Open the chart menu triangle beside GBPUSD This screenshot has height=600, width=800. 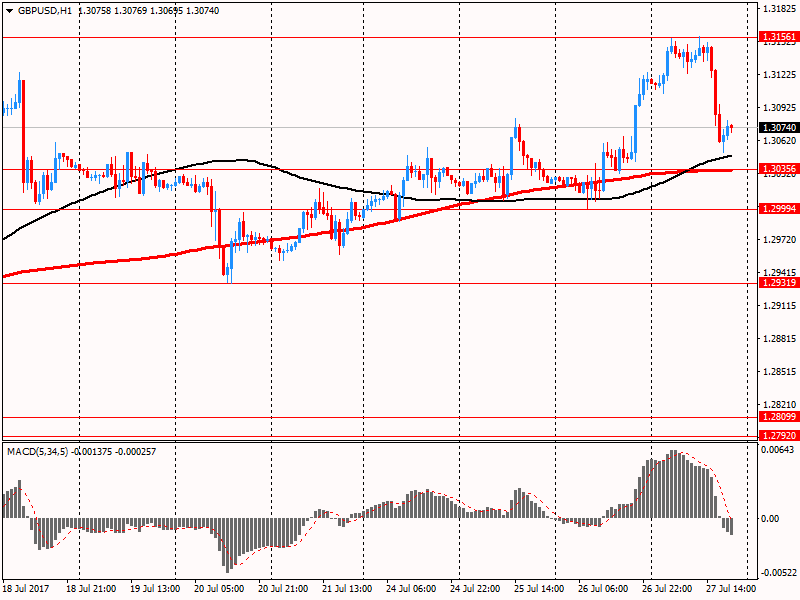(x=9, y=11)
